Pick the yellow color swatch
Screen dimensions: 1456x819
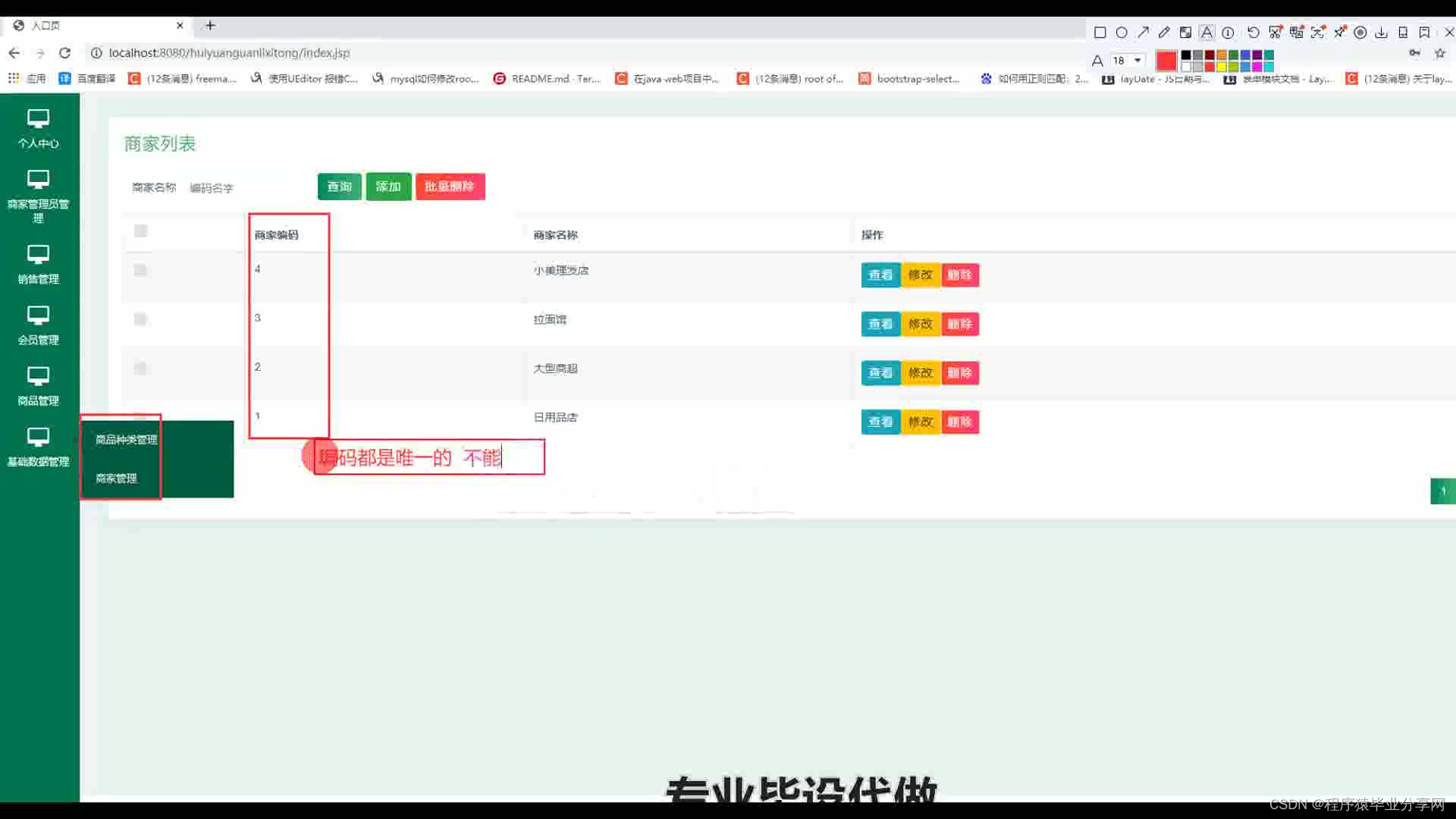(1222, 67)
